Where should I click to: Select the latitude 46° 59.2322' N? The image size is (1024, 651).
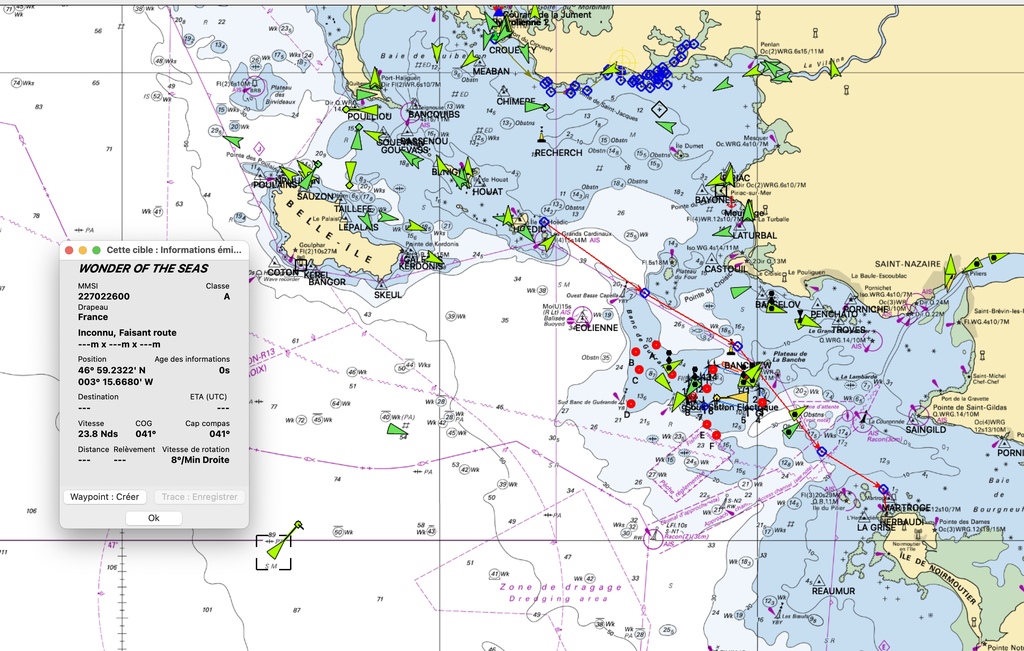(x=112, y=370)
